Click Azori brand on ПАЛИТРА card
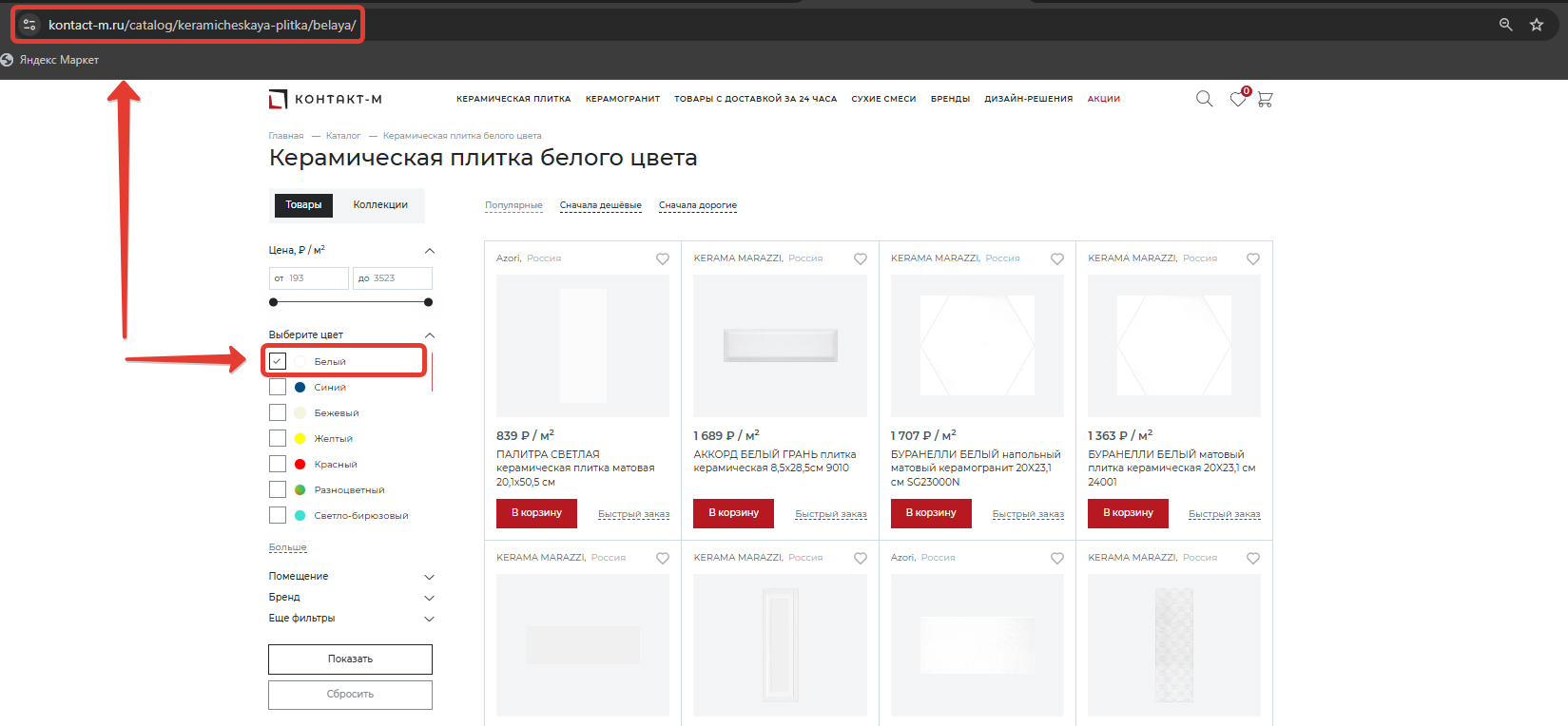 coord(508,258)
